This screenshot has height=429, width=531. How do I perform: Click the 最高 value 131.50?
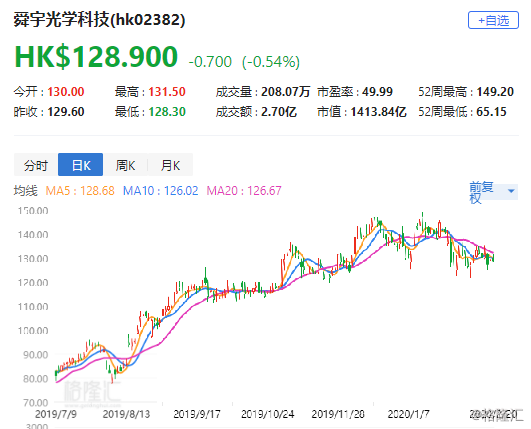[x=167, y=92]
